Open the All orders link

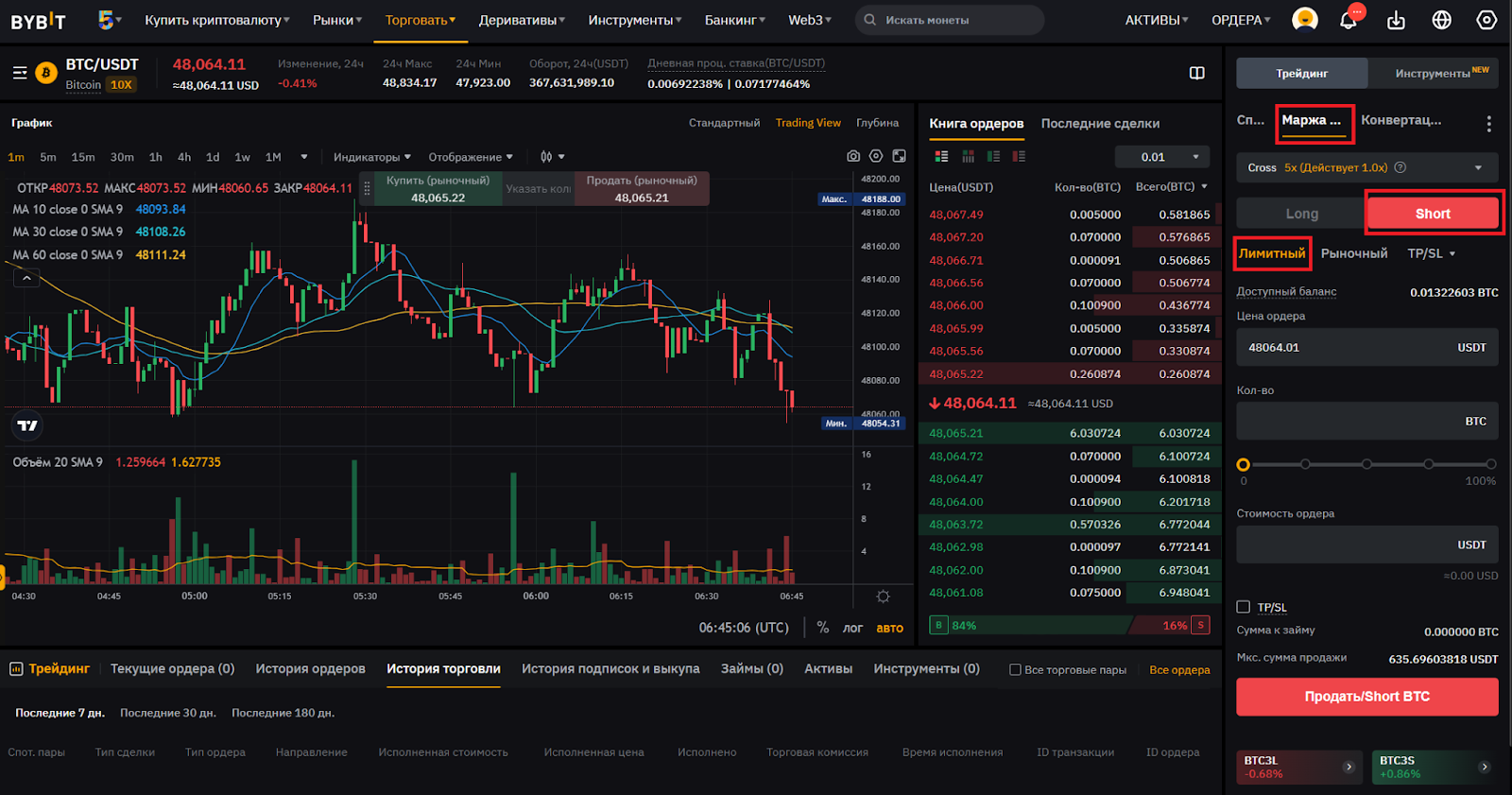coord(1179,669)
